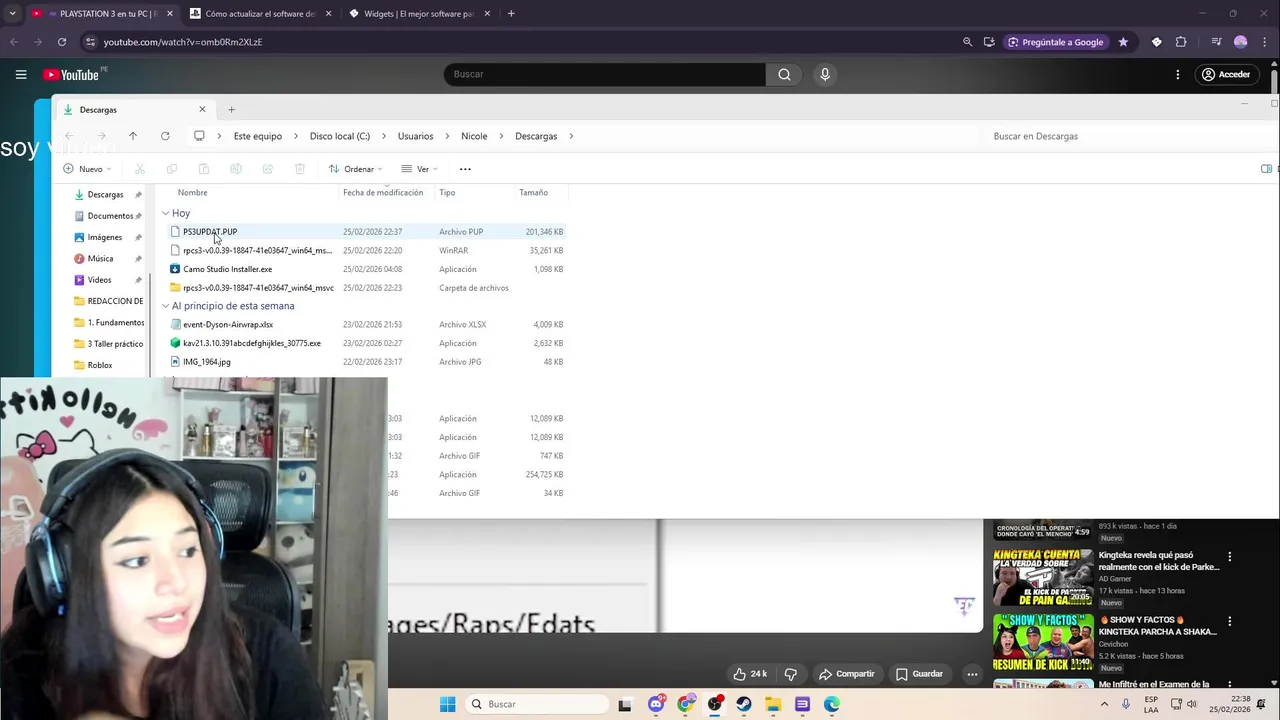This screenshot has width=1280, height=720.
Task: Open the Nuevo dropdown in Explorer
Action: (87, 169)
